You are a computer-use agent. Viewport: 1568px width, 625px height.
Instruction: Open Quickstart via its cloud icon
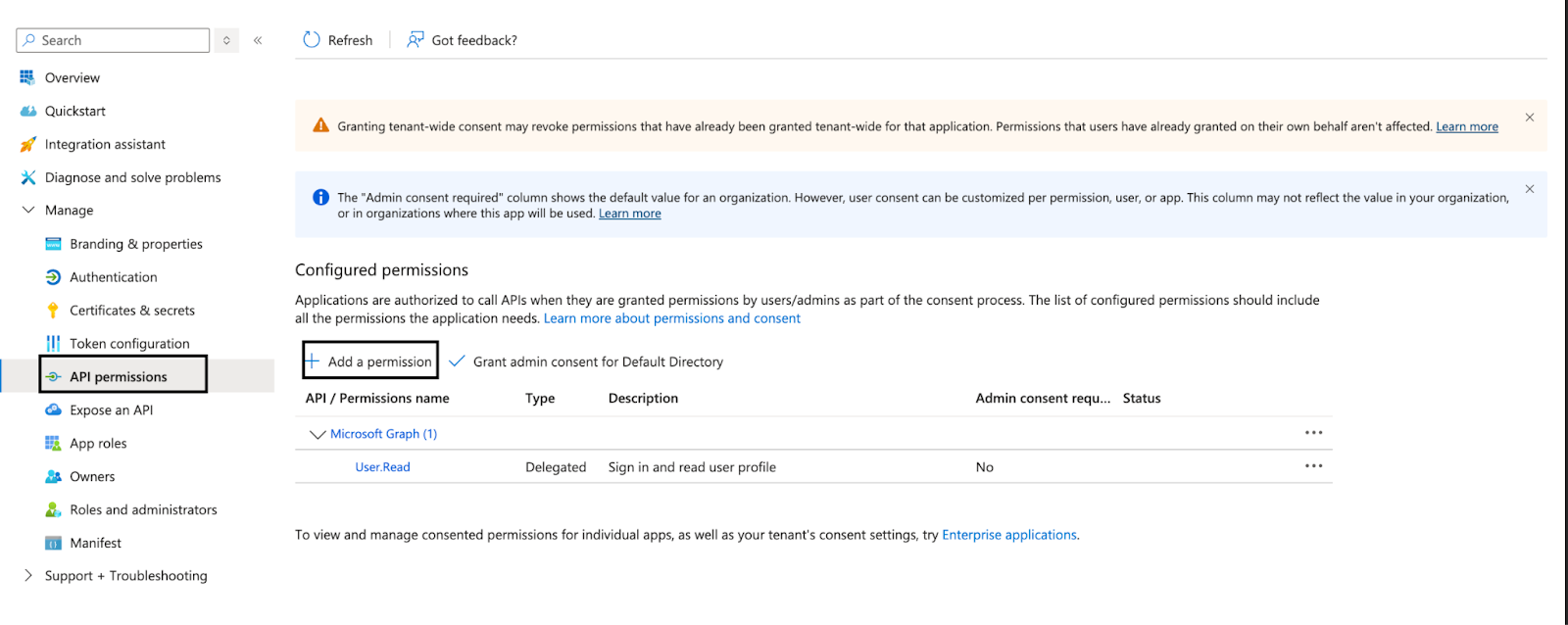pyautogui.click(x=27, y=111)
